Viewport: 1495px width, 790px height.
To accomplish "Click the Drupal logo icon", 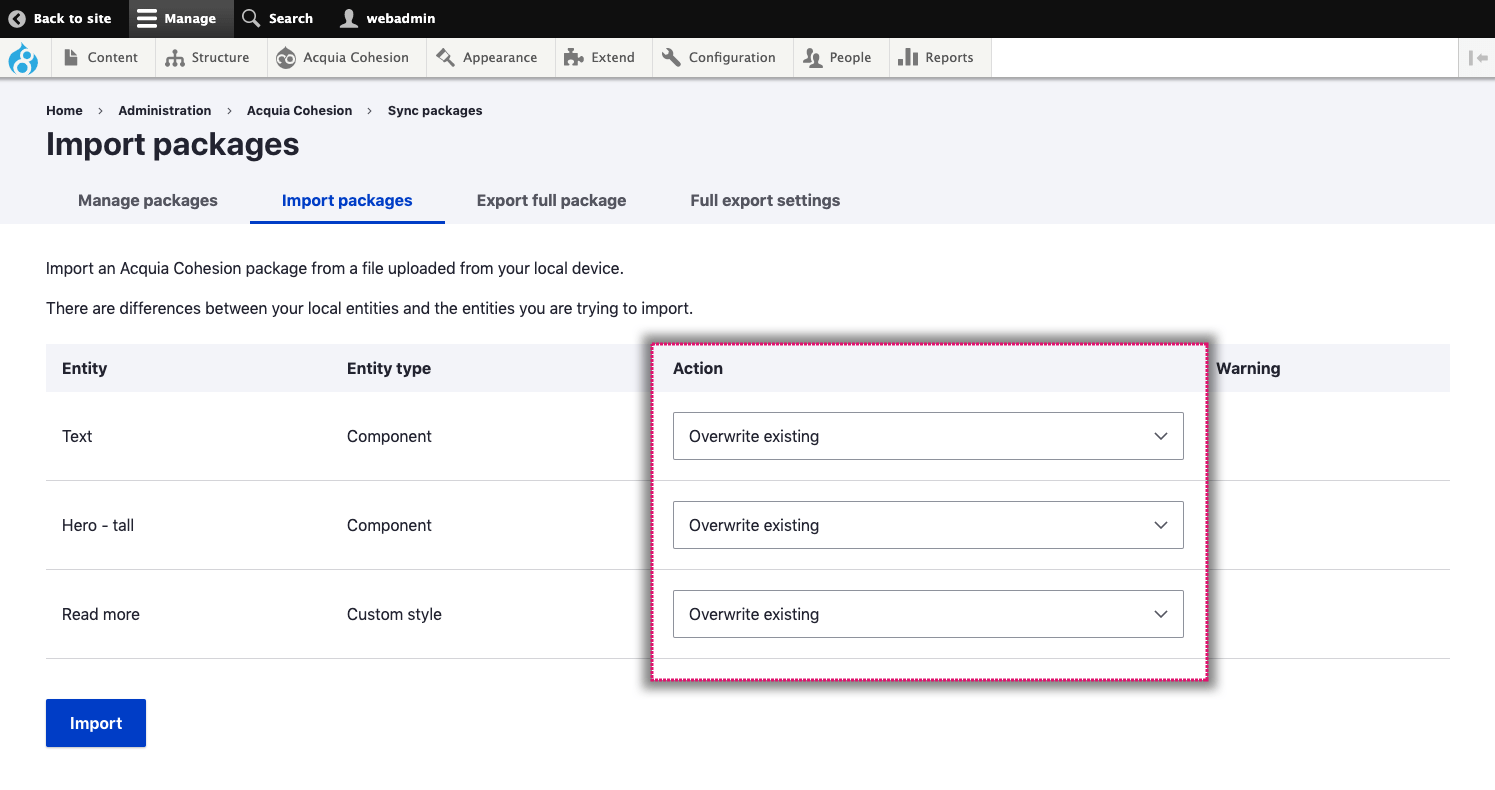I will (x=23, y=59).
